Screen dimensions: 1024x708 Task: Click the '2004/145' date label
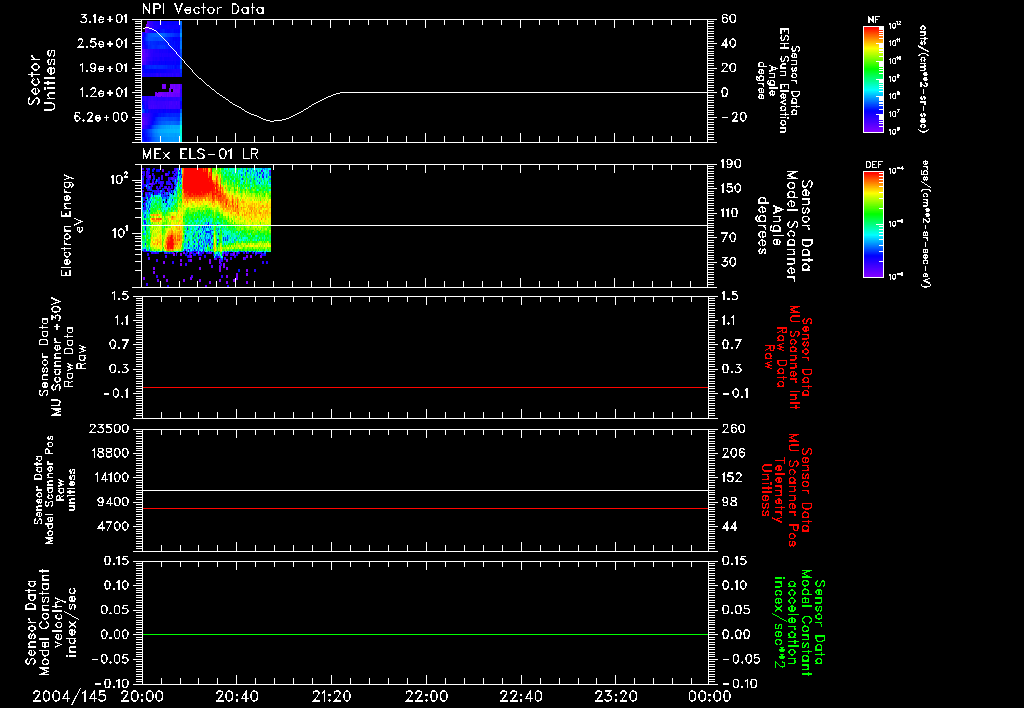click(69, 696)
